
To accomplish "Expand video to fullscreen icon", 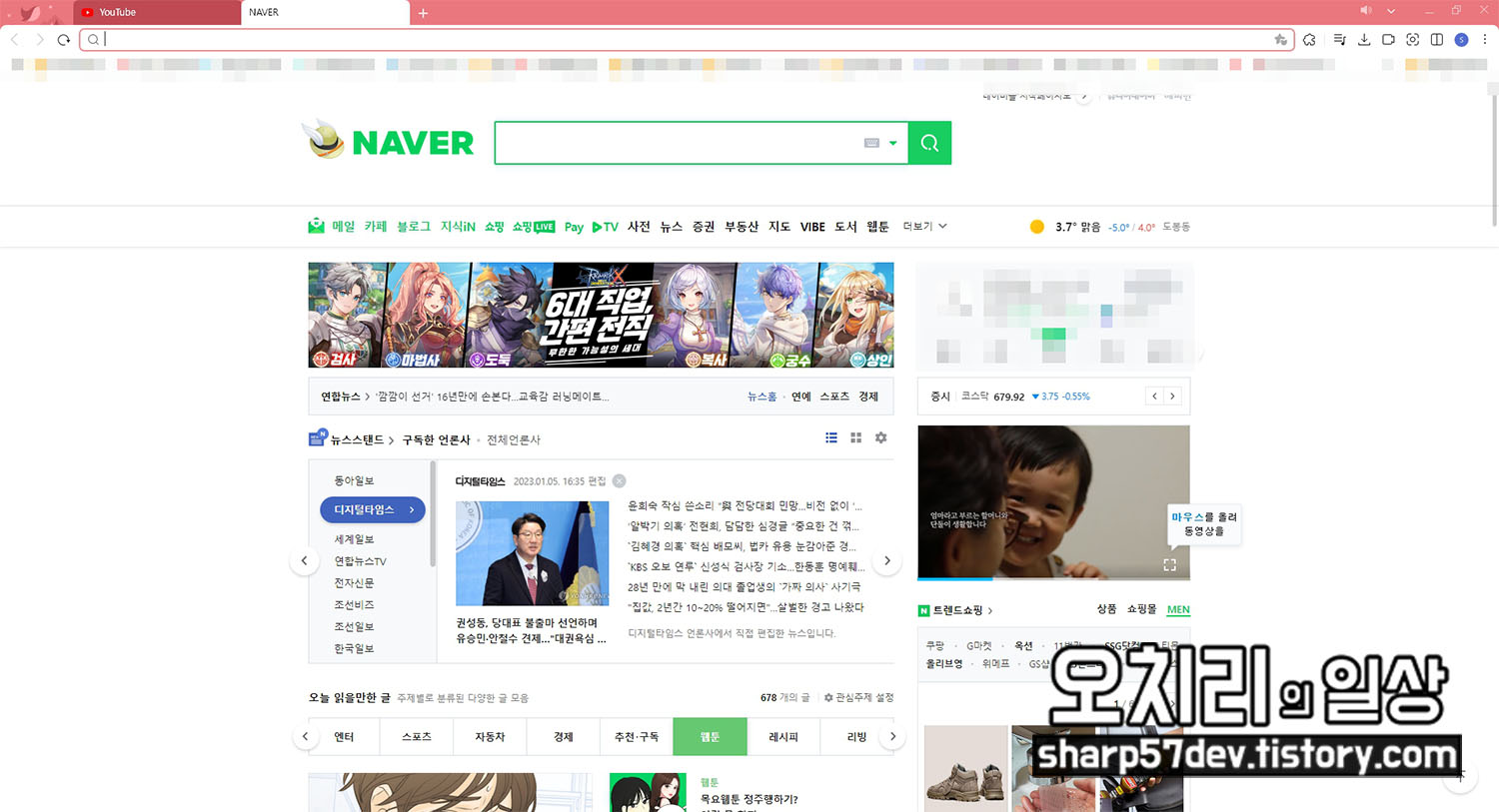I will coord(1169,565).
